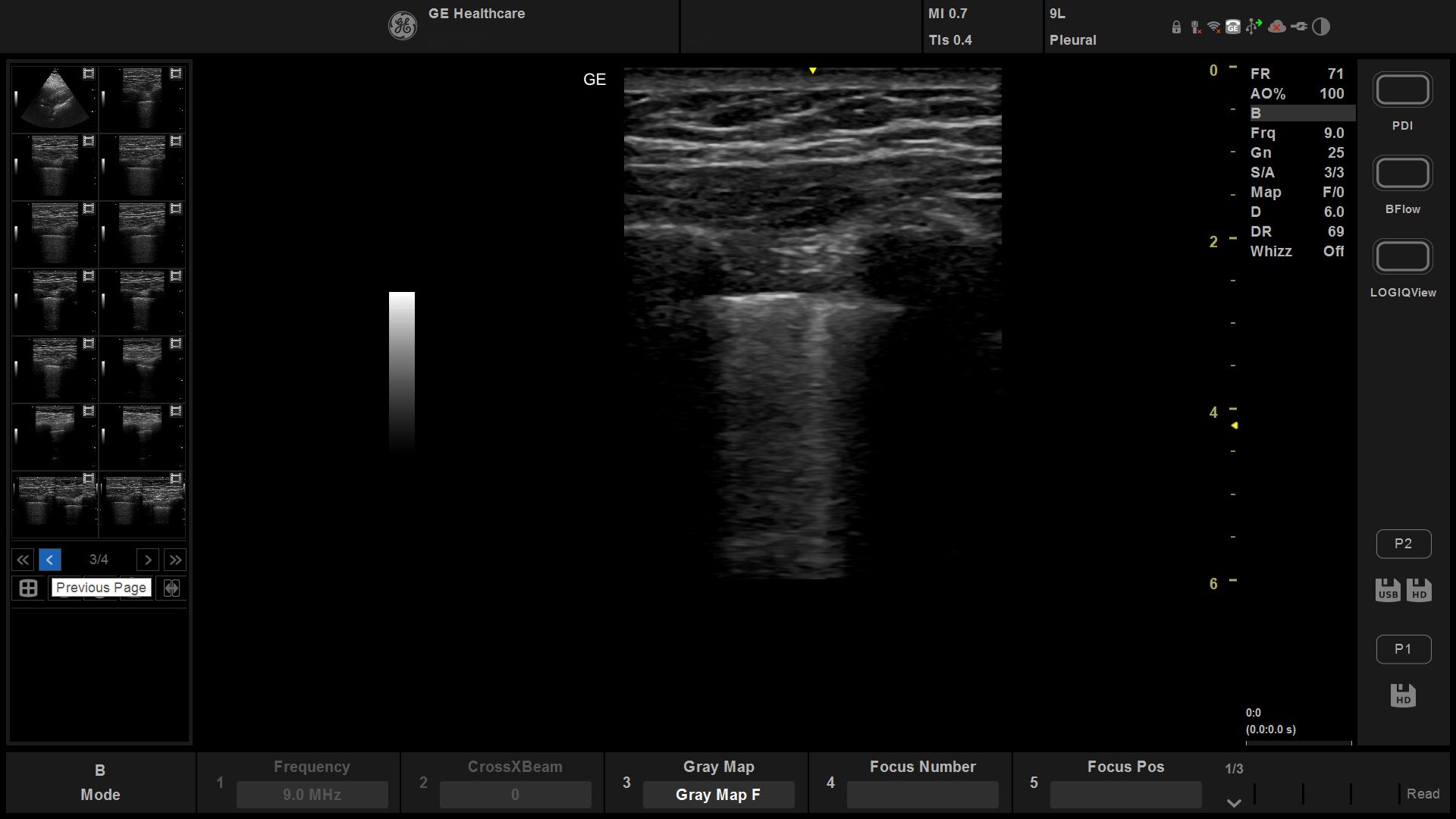The height and width of the screenshot is (819, 1456).
Task: Open the GE remote service phone icon
Action: (x=1233, y=27)
